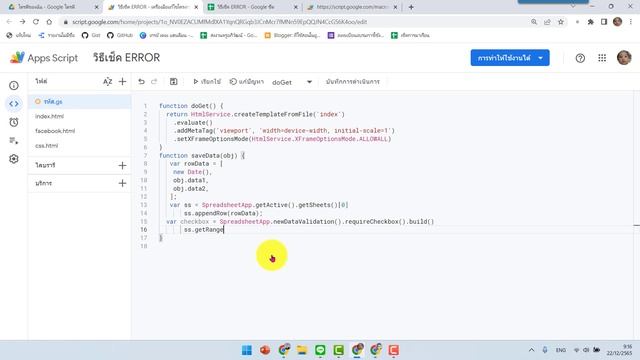
Task: Open the help question mark icon
Action: point(580,58)
